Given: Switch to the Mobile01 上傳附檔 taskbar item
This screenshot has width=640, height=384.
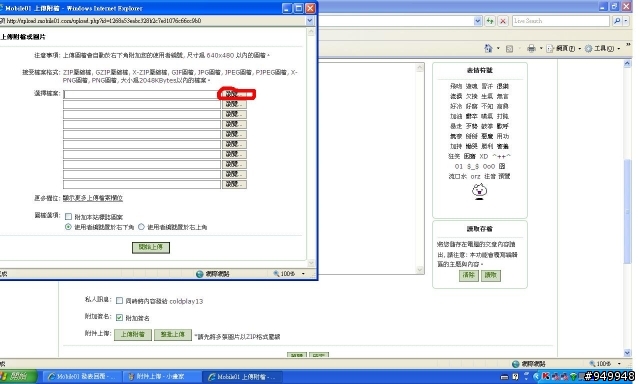Looking at the screenshot, I should [x=242, y=377].
